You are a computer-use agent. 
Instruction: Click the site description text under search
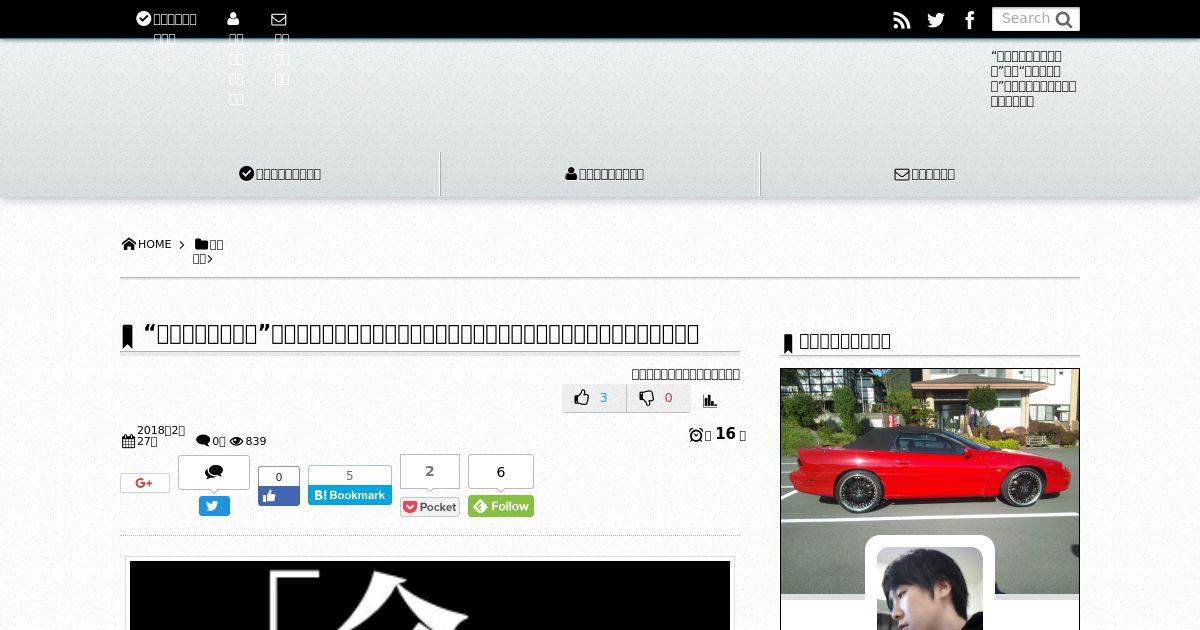click(x=1034, y=79)
